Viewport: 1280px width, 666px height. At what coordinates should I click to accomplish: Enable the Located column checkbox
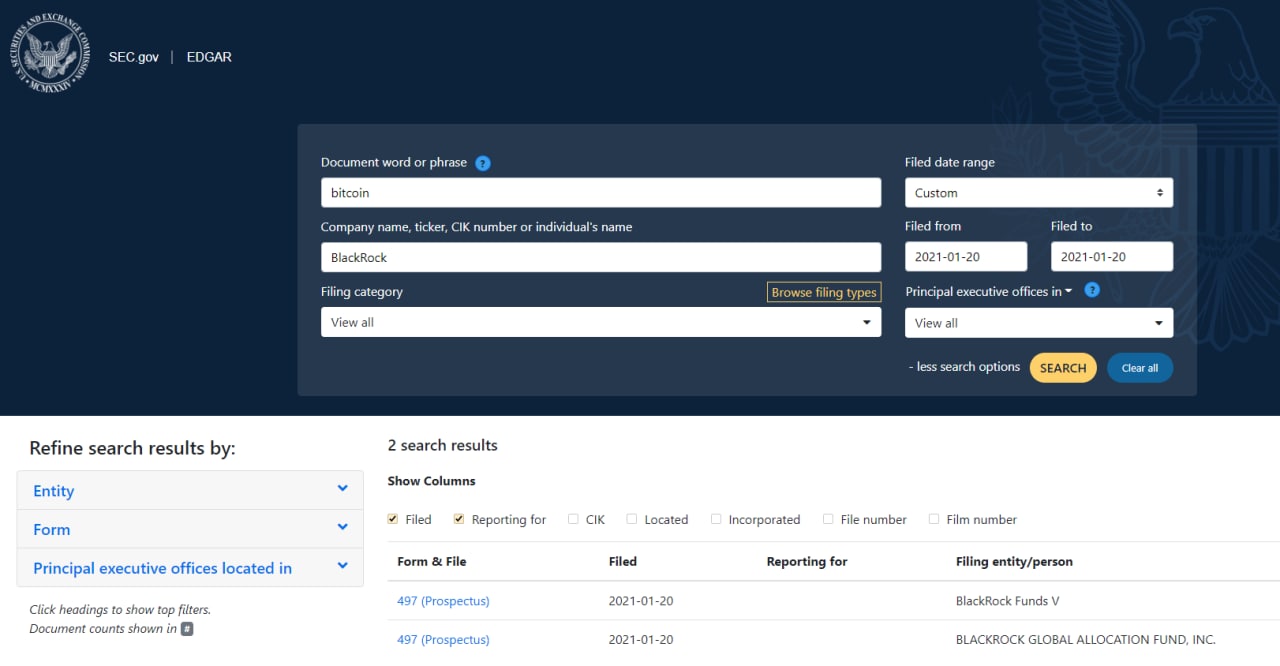632,519
